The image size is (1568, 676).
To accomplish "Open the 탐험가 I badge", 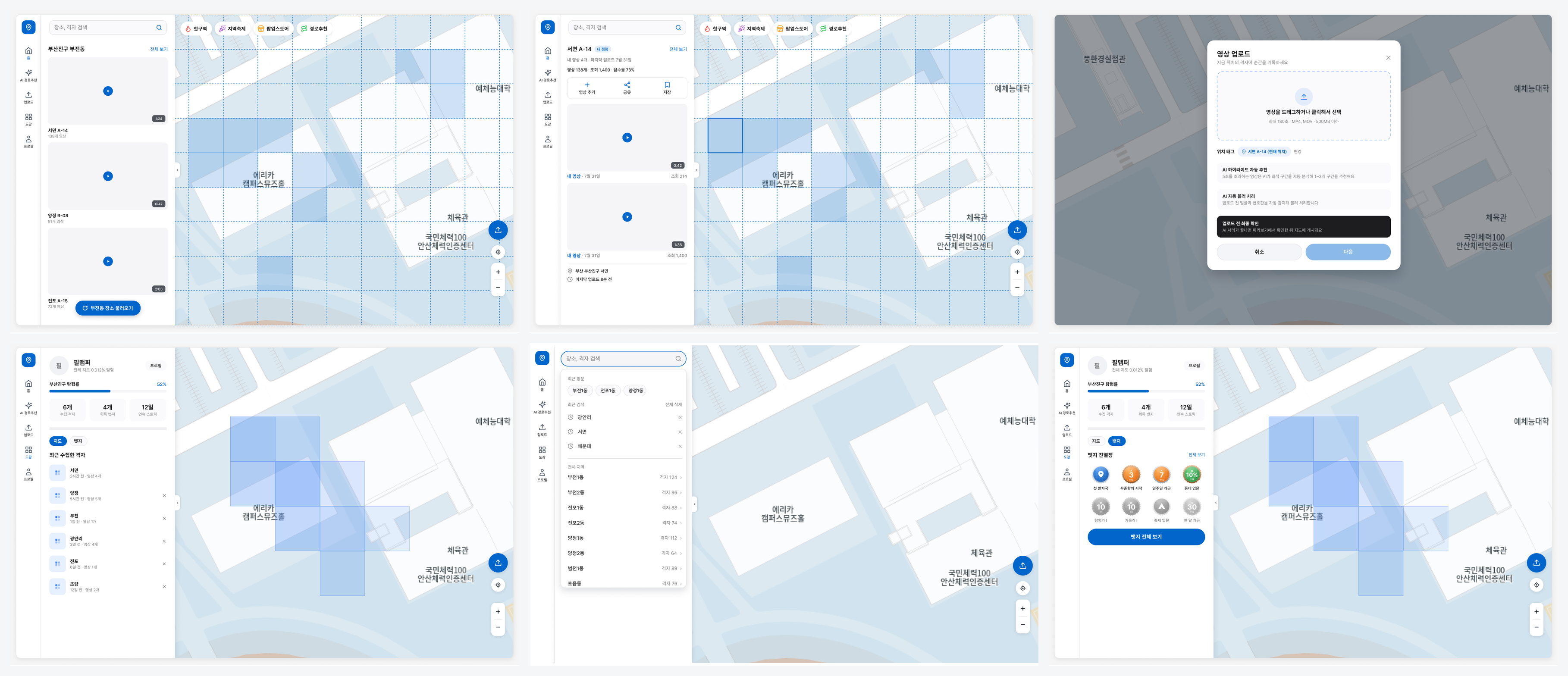I will pos(1101,507).
